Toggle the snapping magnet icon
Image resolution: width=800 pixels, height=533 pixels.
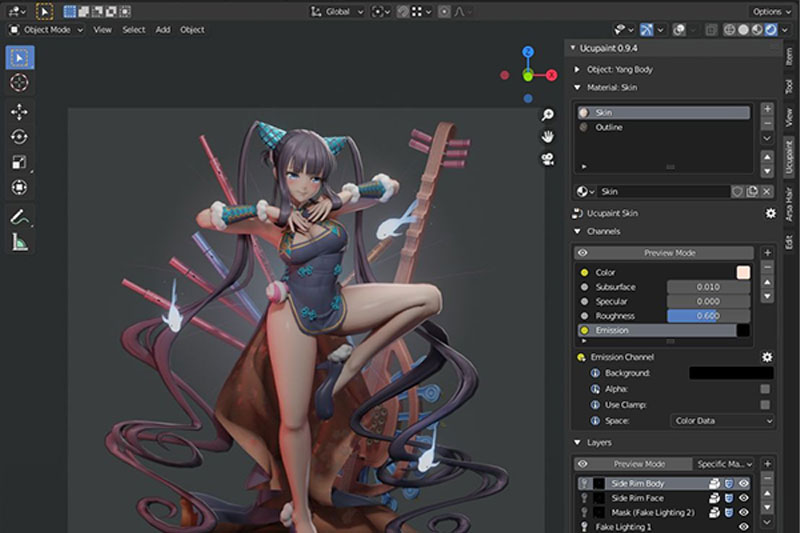coord(403,12)
